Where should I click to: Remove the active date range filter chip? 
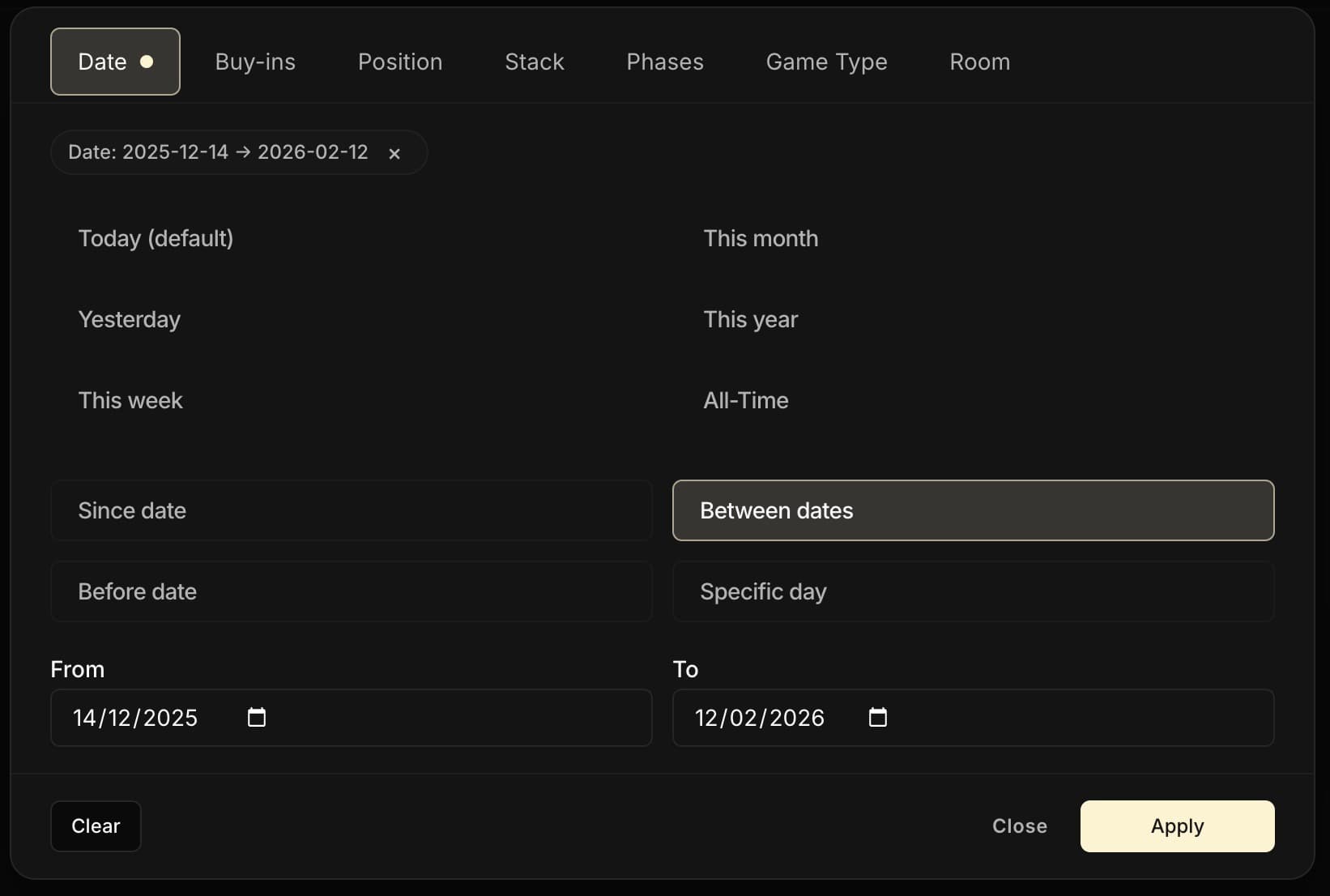coord(394,153)
